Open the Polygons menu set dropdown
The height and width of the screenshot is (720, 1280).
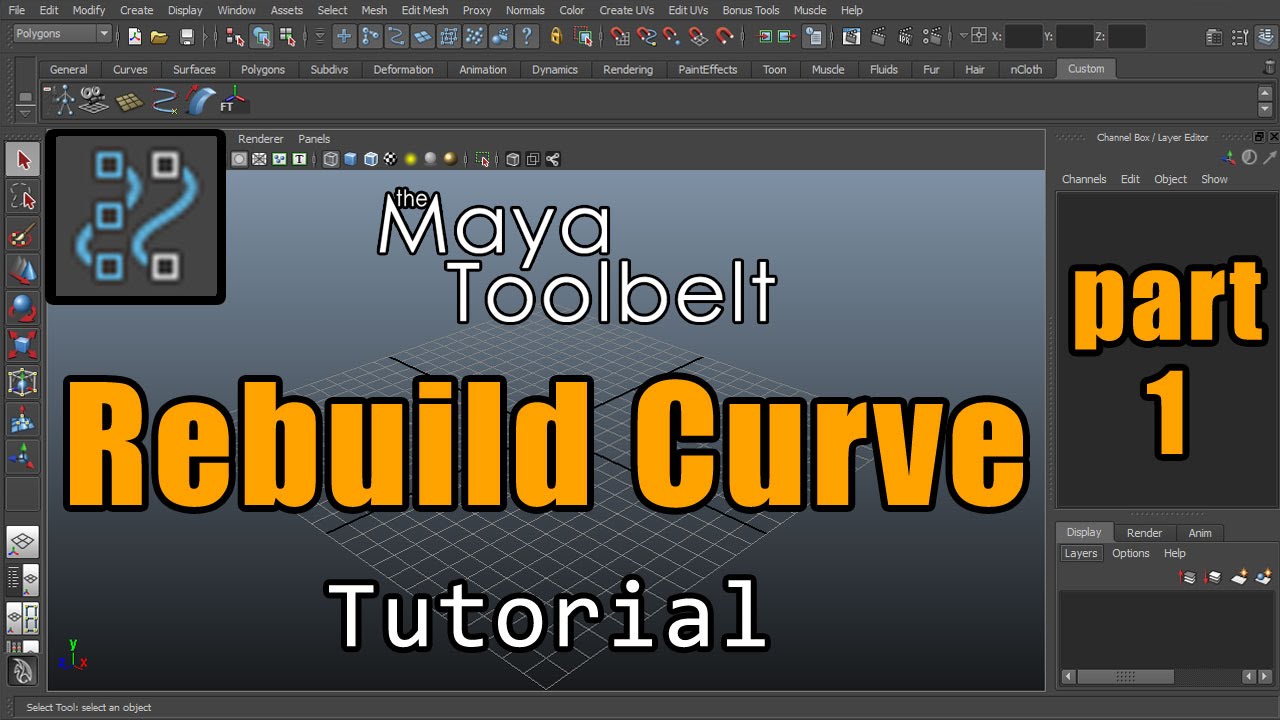pyautogui.click(x=62, y=34)
